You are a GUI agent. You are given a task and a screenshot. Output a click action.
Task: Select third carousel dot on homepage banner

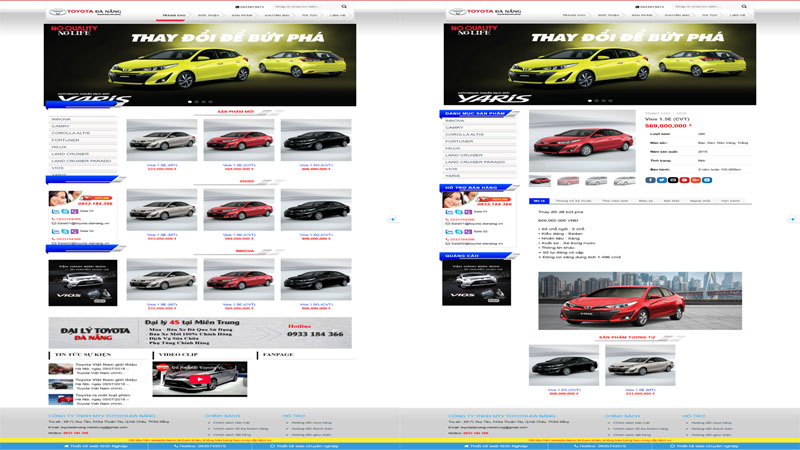click(204, 102)
